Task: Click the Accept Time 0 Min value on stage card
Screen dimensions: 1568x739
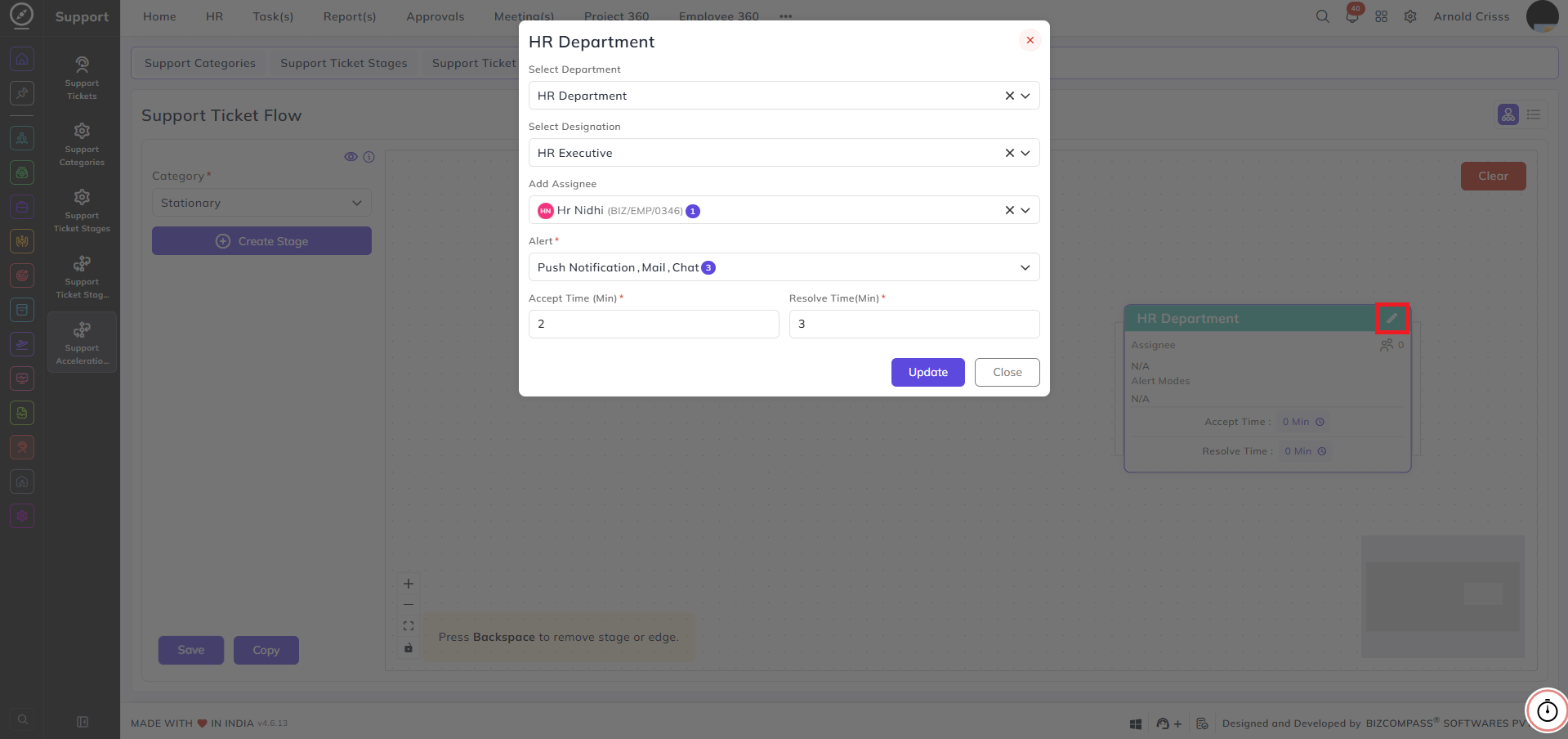Action: [x=1303, y=422]
